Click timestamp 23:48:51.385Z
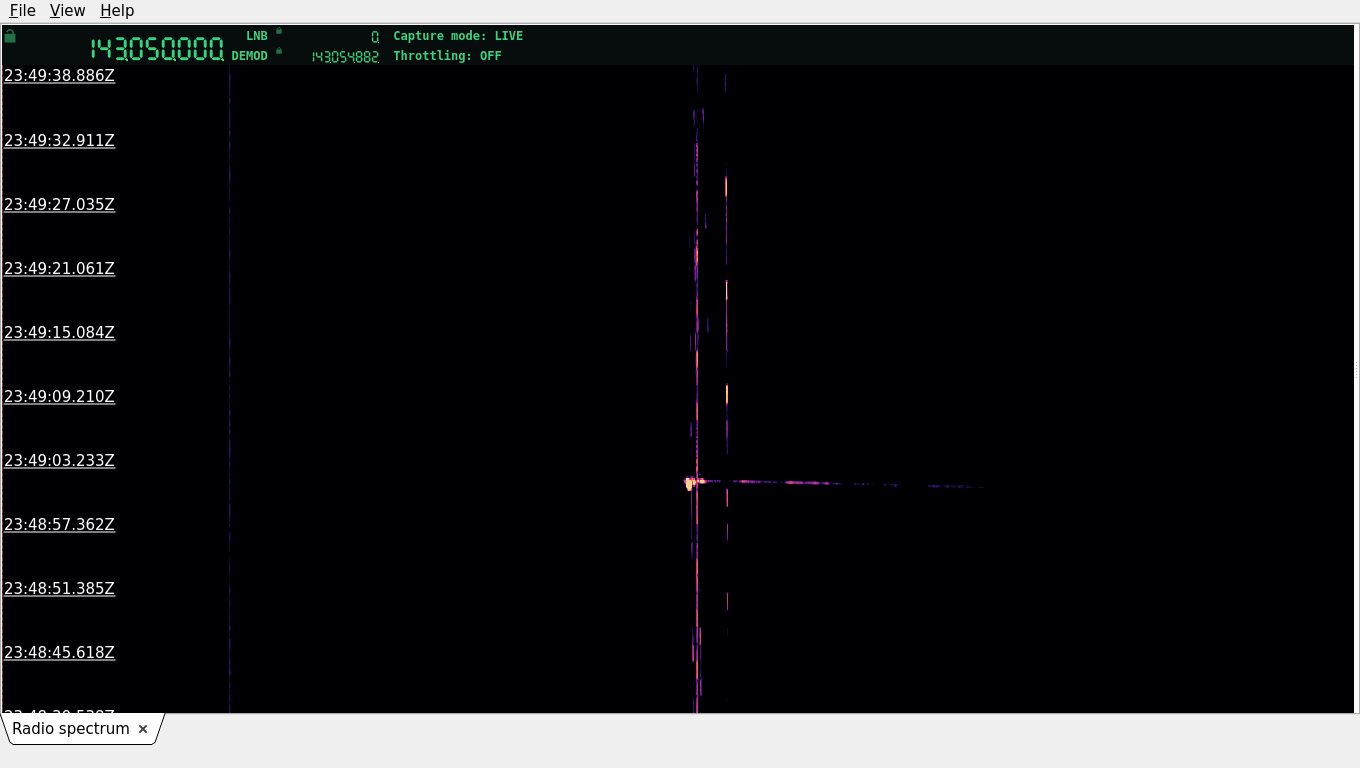This screenshot has height=768, width=1360. point(59,589)
